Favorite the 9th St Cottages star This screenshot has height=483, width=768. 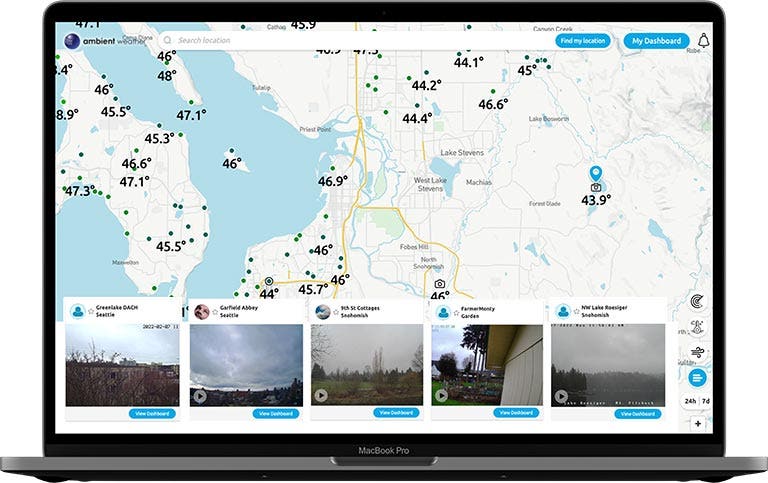336,312
